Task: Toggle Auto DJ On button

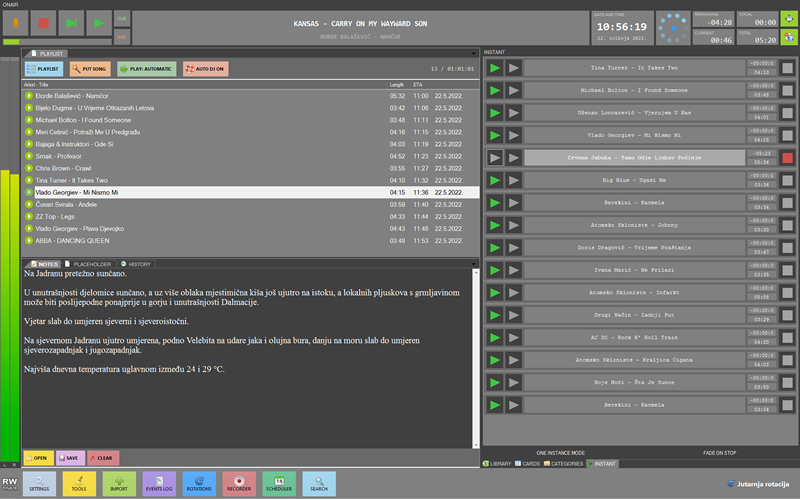Action: point(204,69)
